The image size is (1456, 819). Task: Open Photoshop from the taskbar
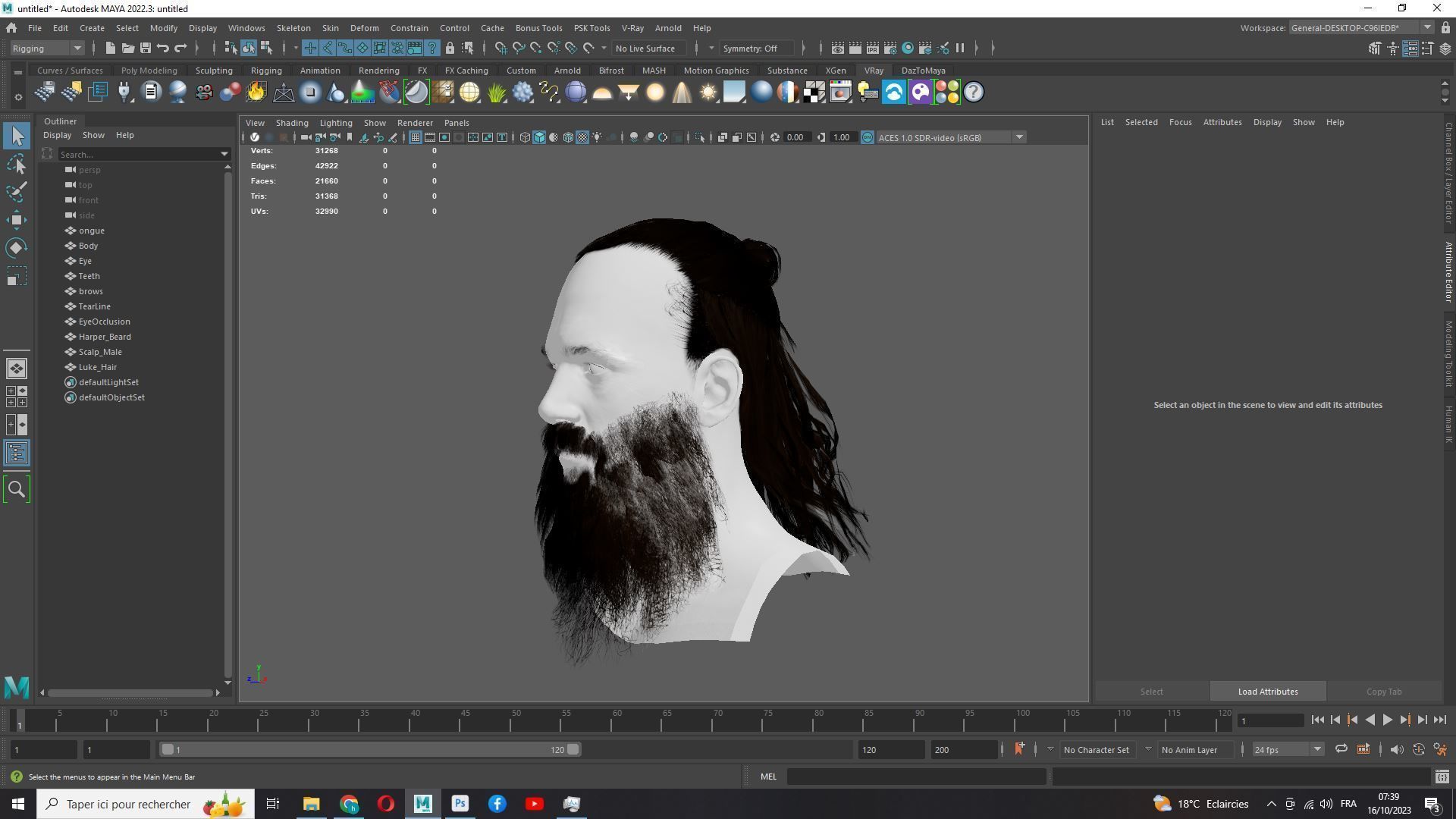tap(460, 804)
